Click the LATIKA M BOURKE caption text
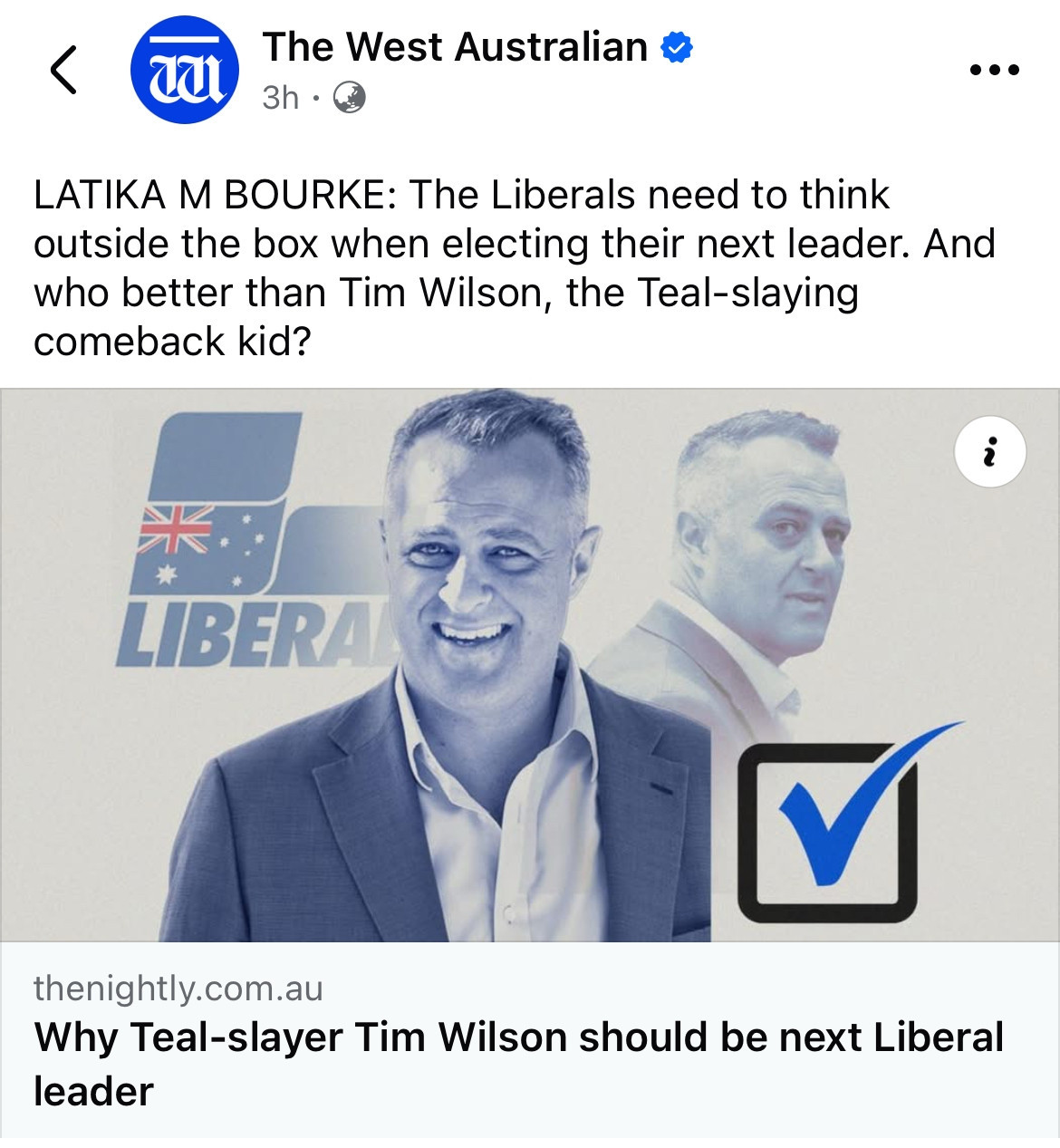 pos(214,195)
